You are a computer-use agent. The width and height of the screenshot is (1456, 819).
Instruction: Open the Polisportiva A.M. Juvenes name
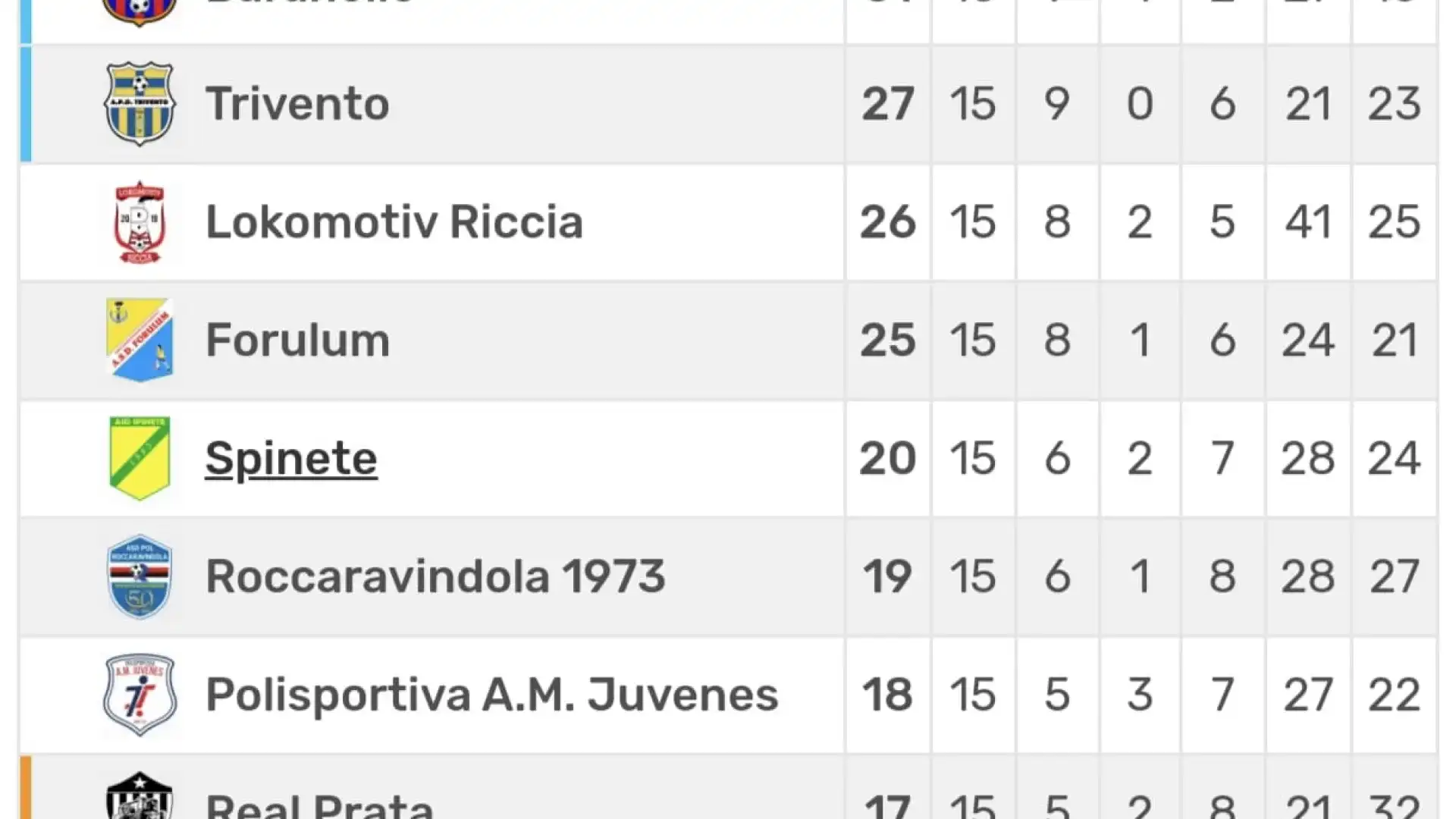491,695
